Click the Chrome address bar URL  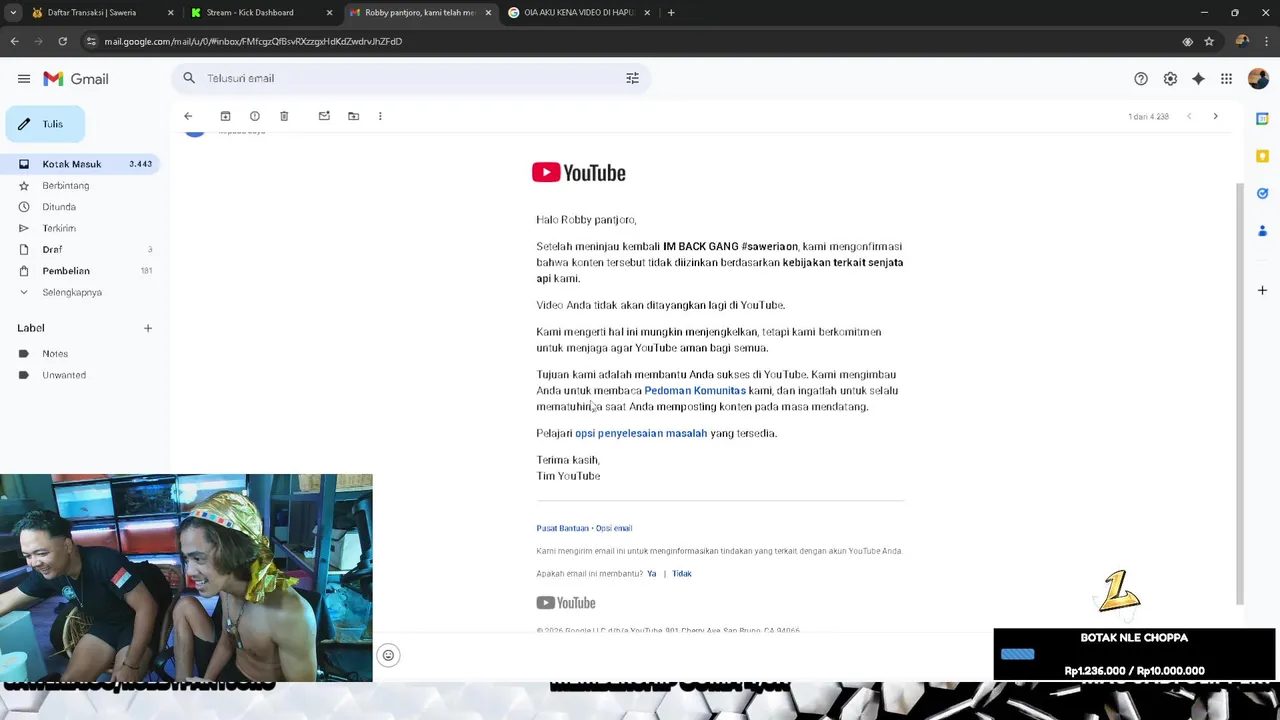click(253, 41)
